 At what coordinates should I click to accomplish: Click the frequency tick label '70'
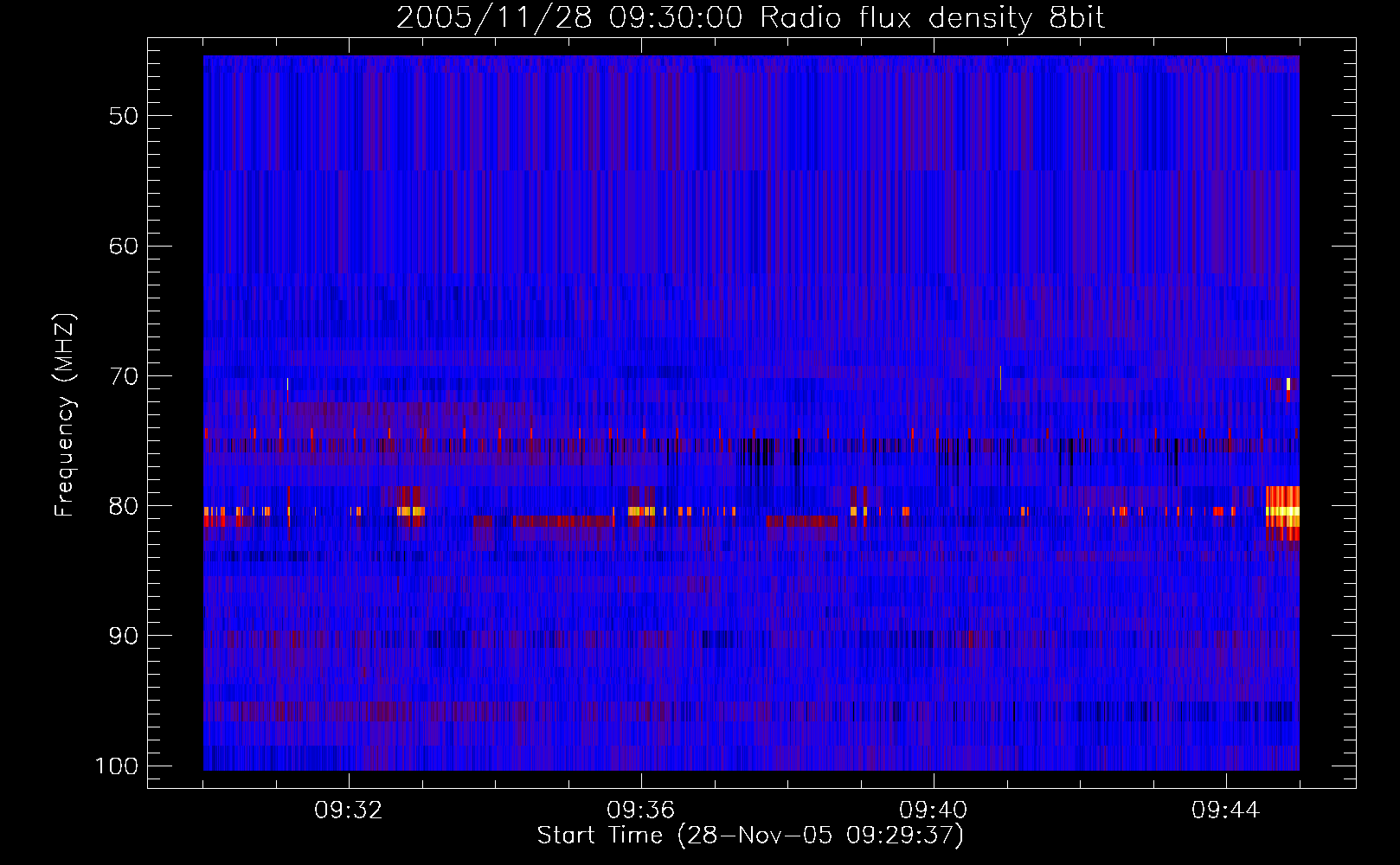(x=124, y=376)
